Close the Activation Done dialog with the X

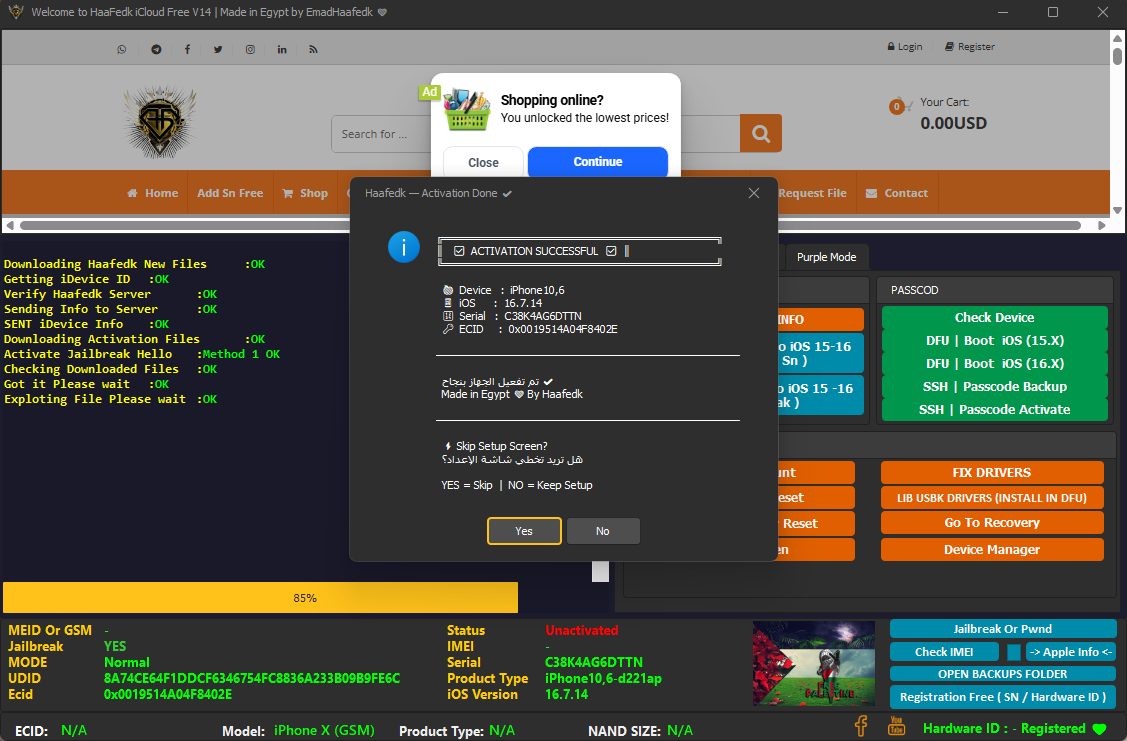(754, 193)
